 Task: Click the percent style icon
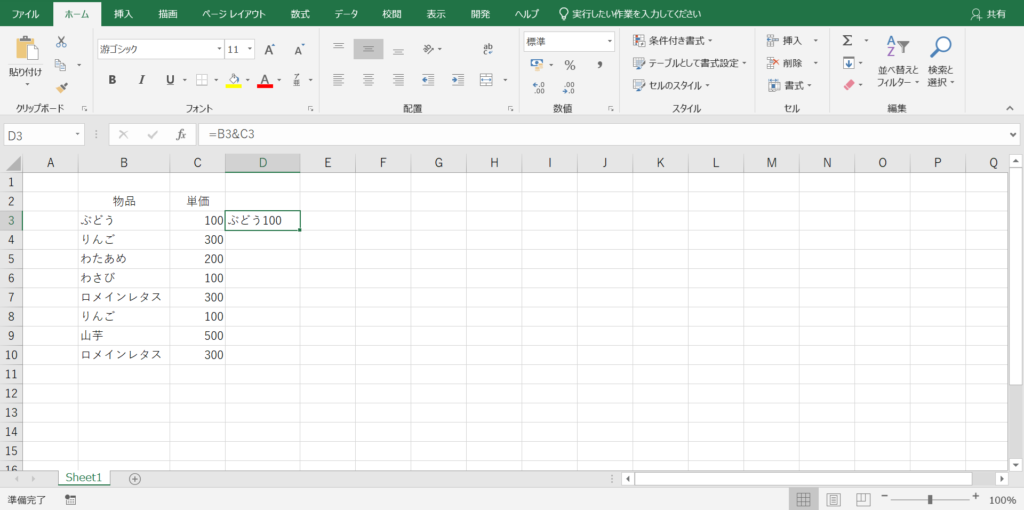pyautogui.click(x=569, y=65)
